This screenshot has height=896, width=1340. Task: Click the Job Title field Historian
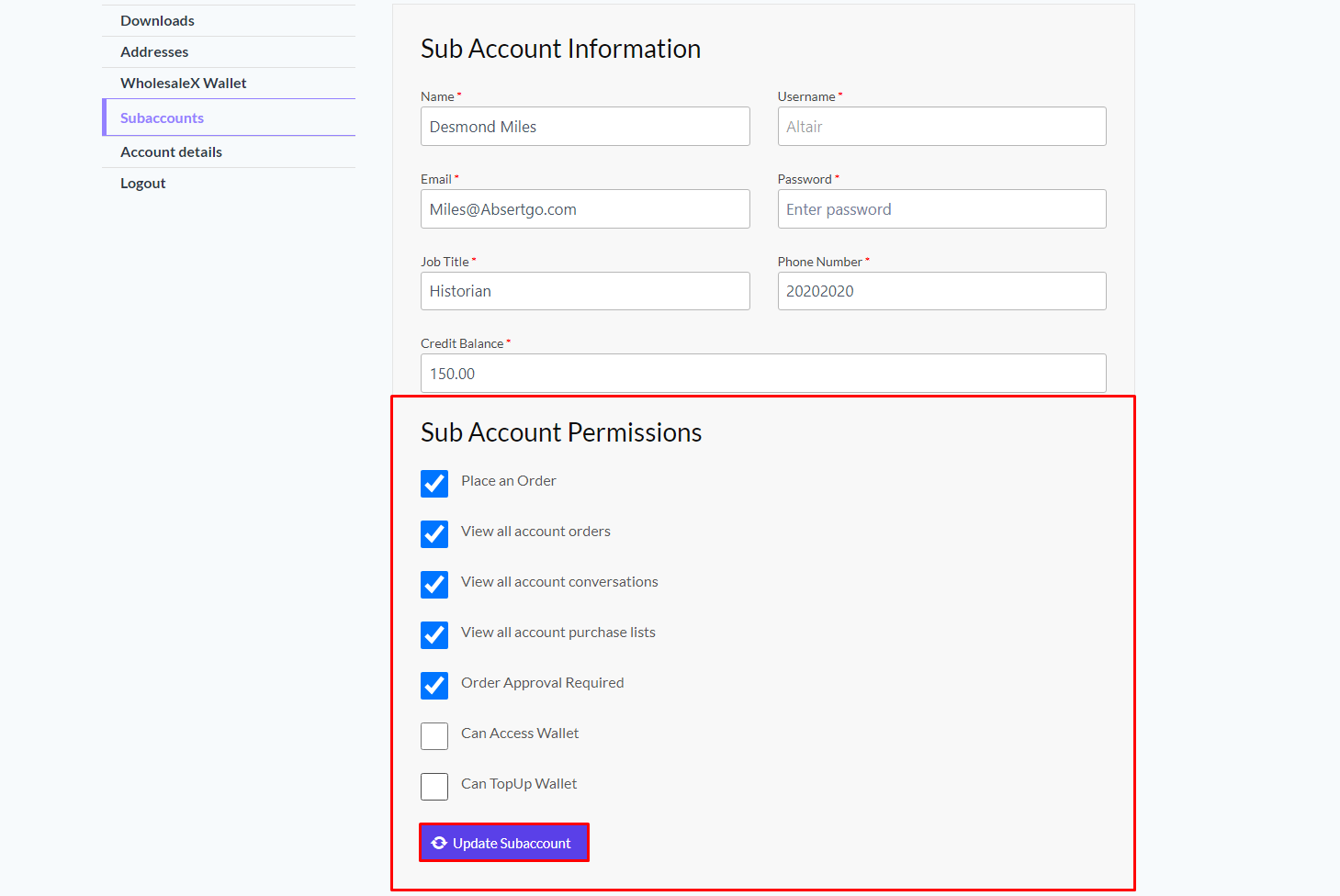585,291
